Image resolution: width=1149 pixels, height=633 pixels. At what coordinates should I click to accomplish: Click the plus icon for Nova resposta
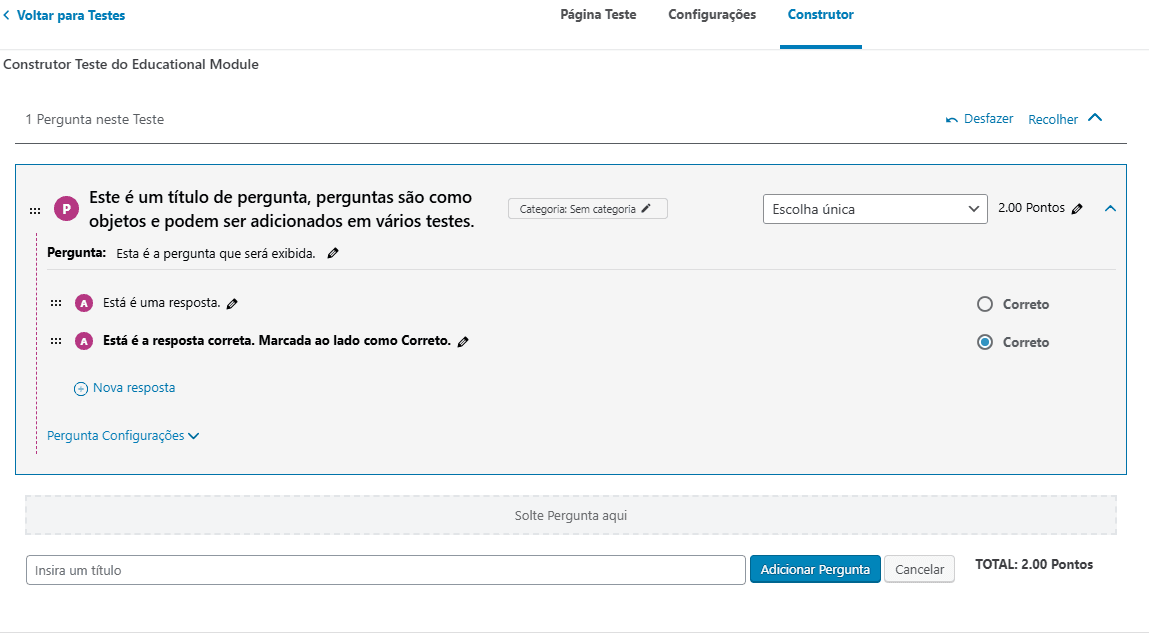point(81,388)
